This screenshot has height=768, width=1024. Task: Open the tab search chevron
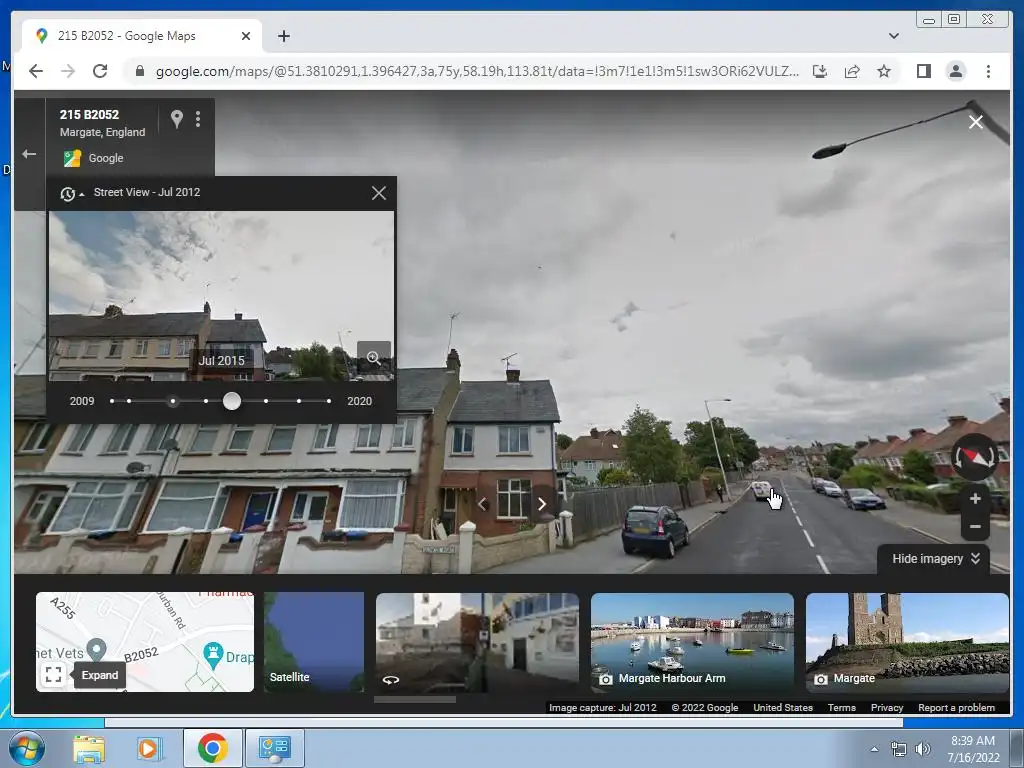click(893, 36)
